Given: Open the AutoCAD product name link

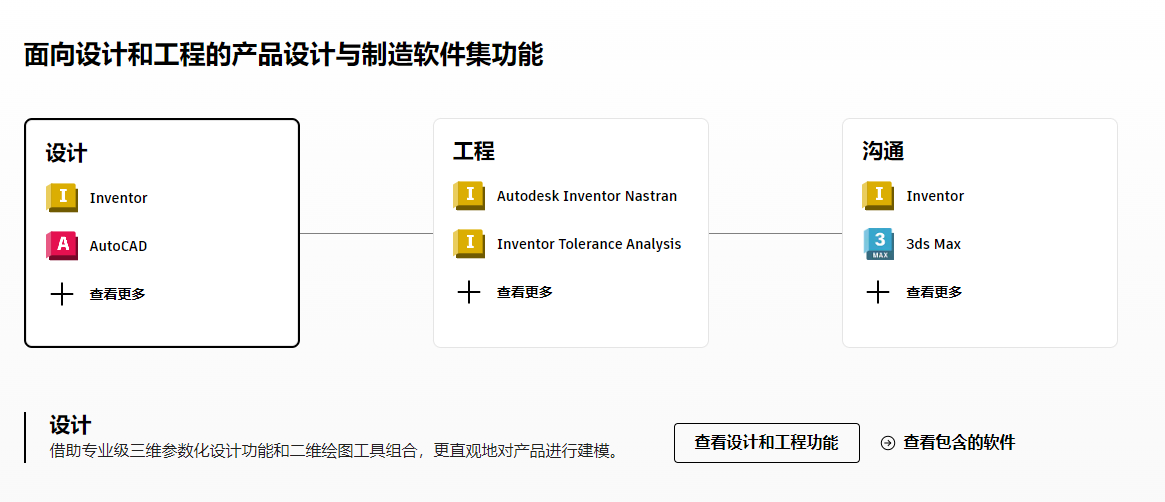Looking at the screenshot, I should point(118,246).
